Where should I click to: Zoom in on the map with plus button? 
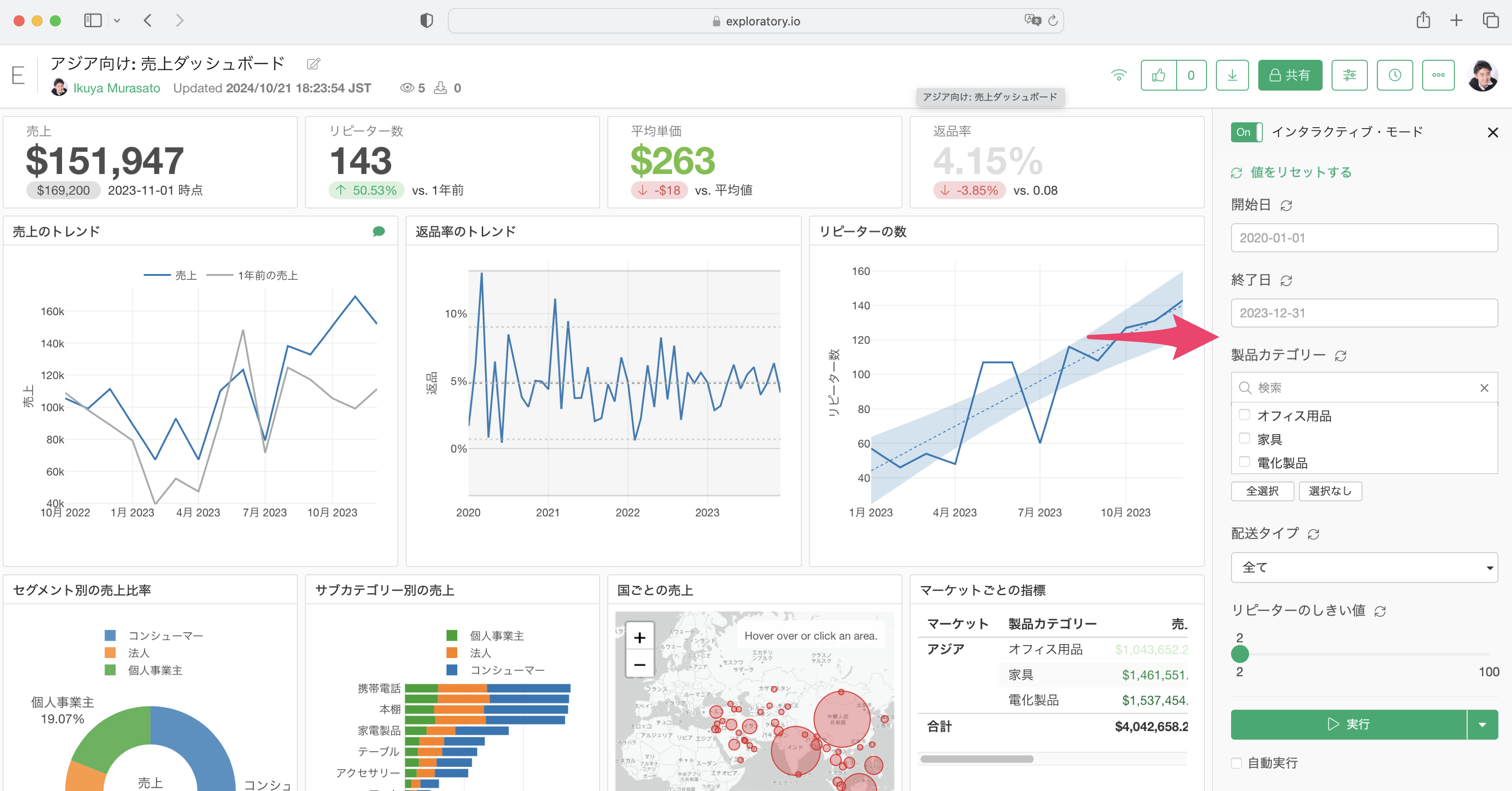coord(640,637)
